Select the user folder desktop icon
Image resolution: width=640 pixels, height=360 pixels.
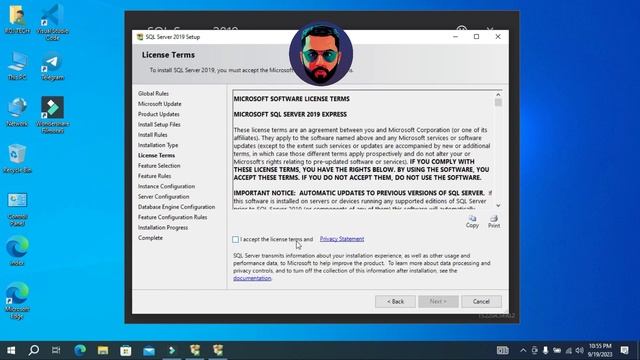17,19
